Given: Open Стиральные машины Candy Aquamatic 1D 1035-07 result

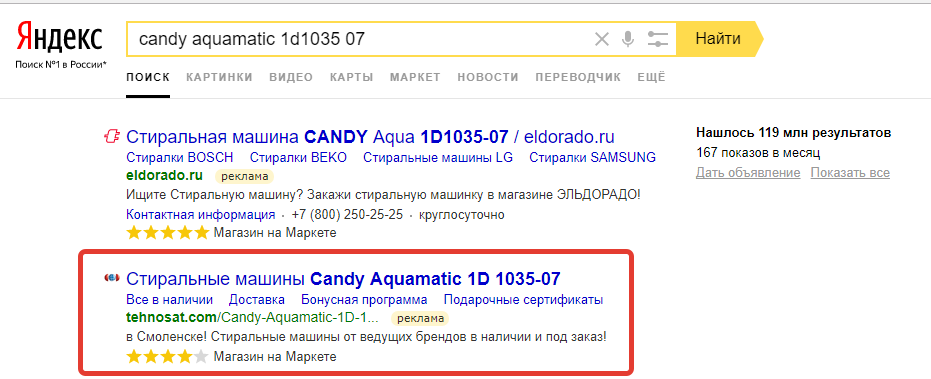Looking at the screenshot, I should pos(343,279).
